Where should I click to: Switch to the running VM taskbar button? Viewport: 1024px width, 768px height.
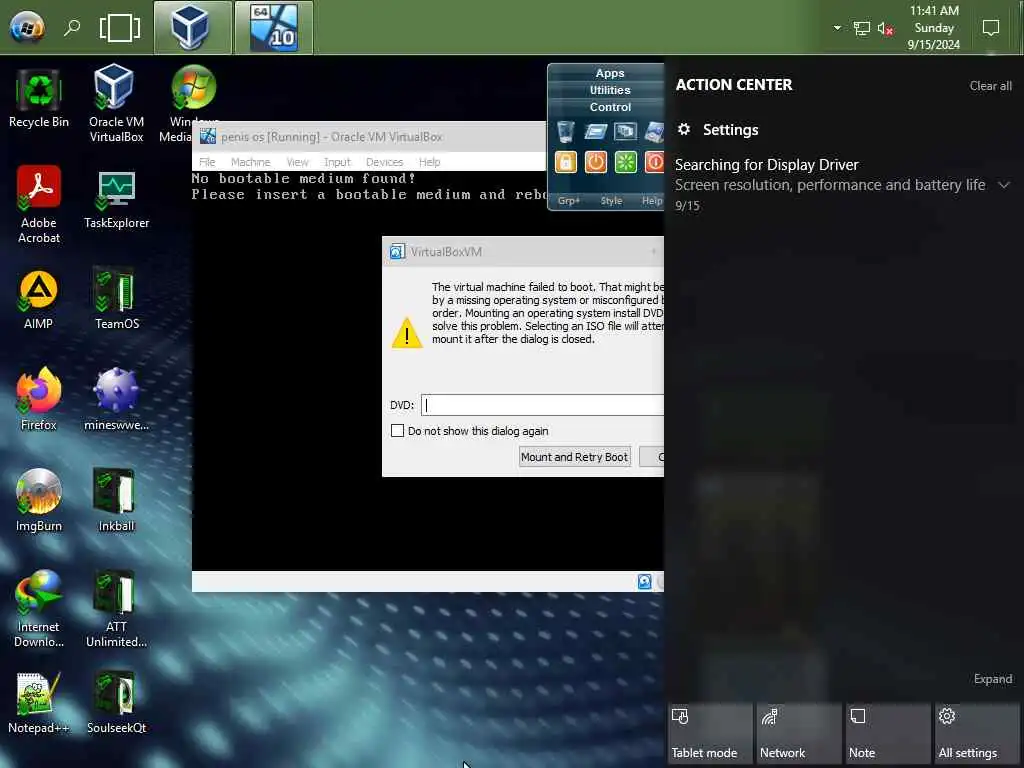(274, 27)
